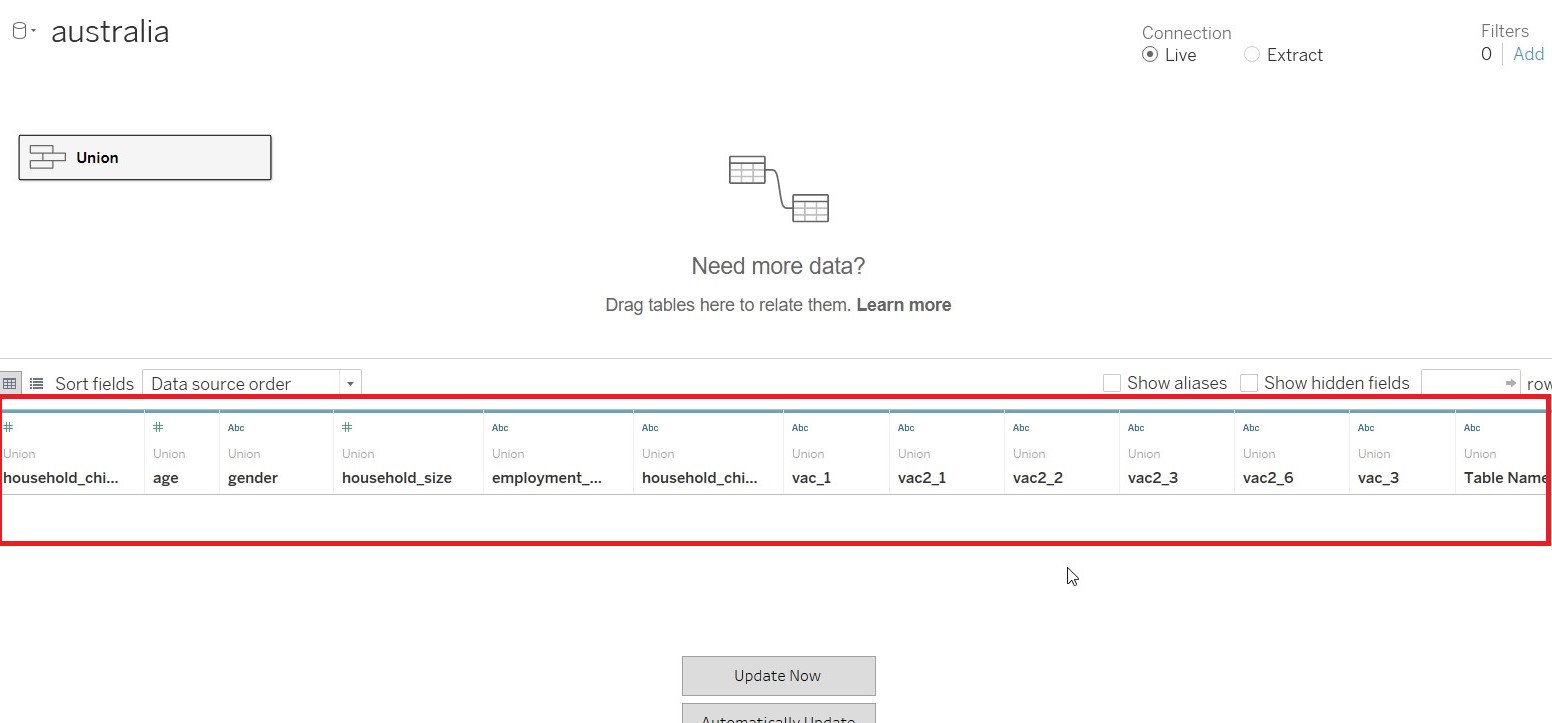Switch to metadata list view icon

point(36,383)
